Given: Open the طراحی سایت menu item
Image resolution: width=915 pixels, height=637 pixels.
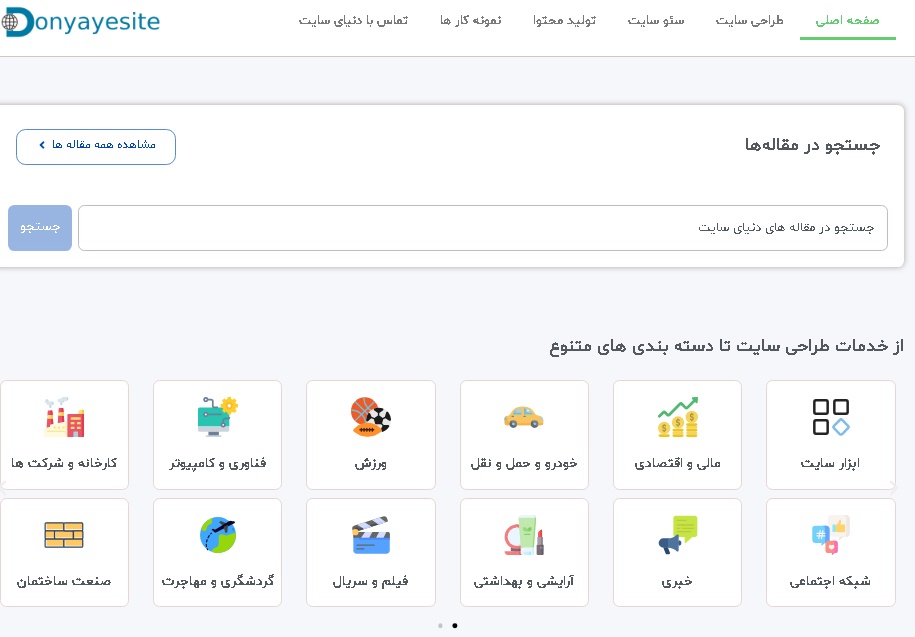Looking at the screenshot, I should (749, 21).
